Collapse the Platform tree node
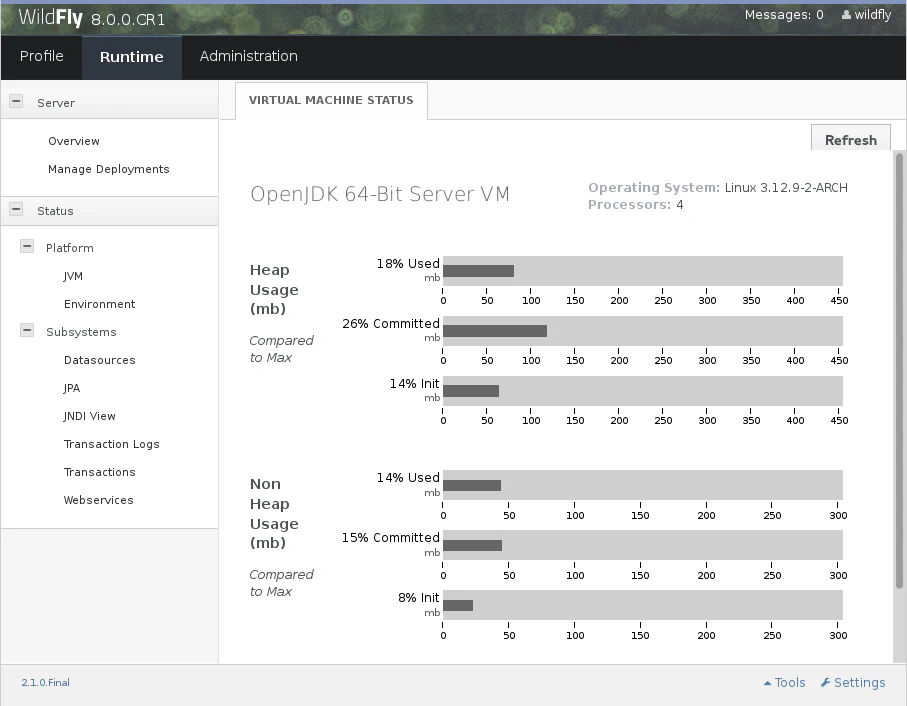 click(27, 247)
